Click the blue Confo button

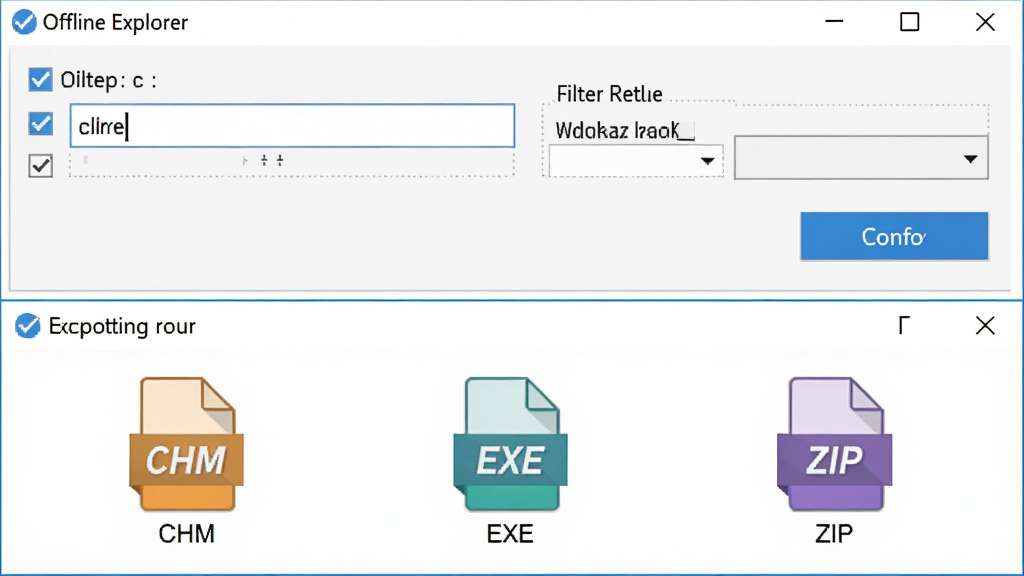(x=894, y=236)
